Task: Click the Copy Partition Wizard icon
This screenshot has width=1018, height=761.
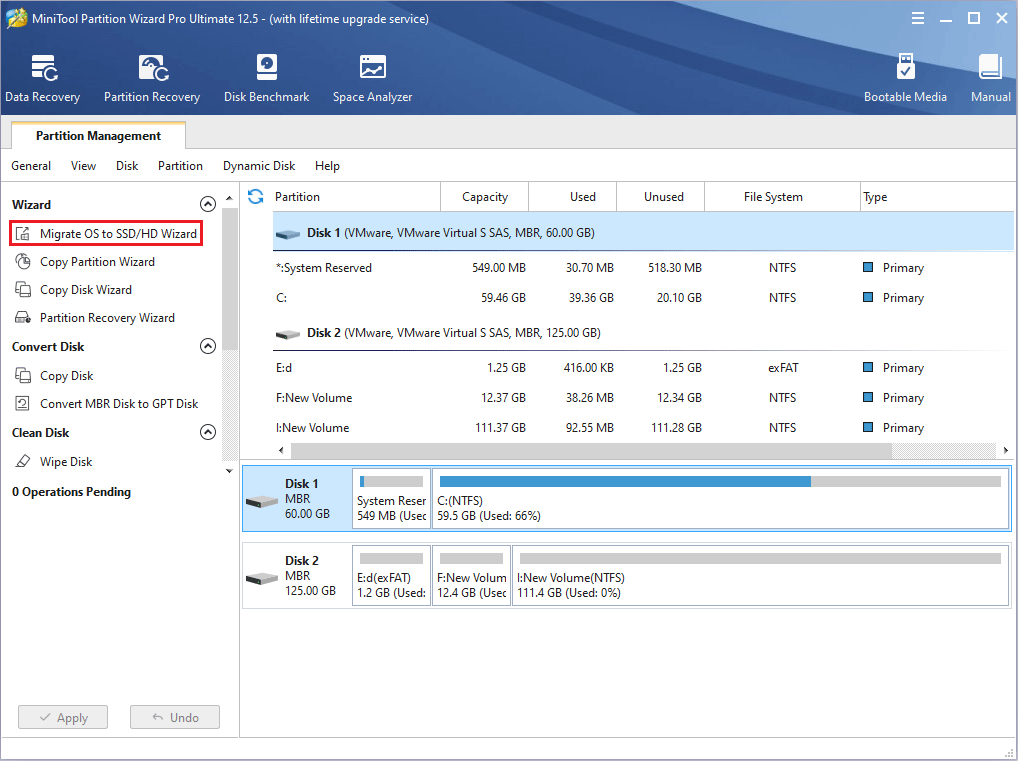Action: coord(23,262)
